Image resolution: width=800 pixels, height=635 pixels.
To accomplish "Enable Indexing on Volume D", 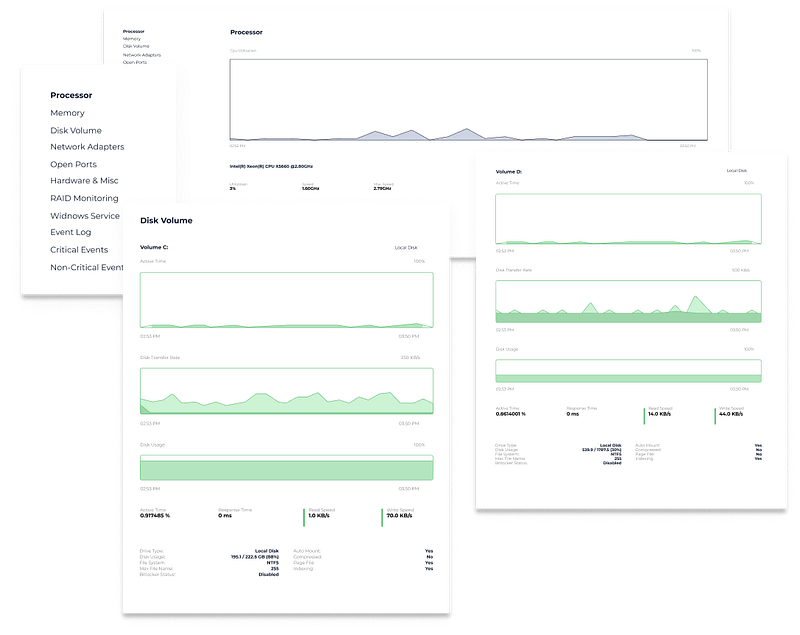I will point(757,459).
